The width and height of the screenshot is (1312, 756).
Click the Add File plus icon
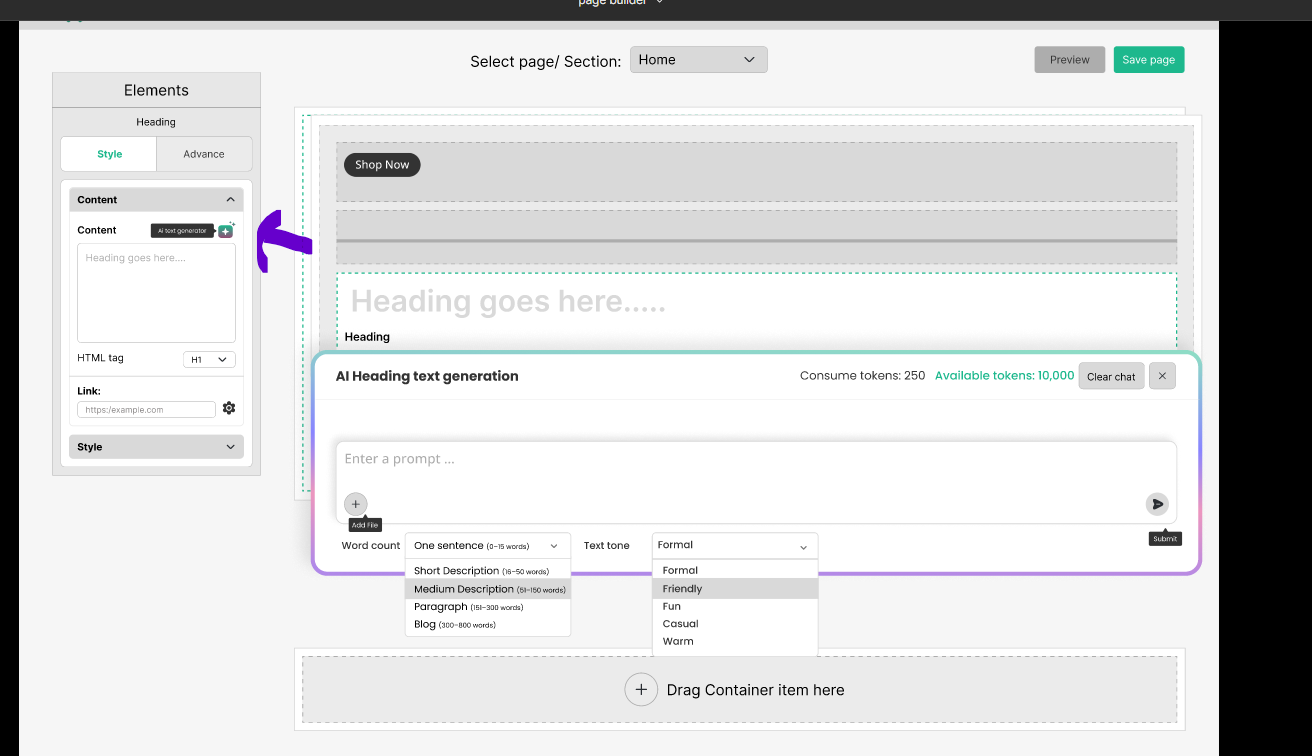(x=356, y=504)
